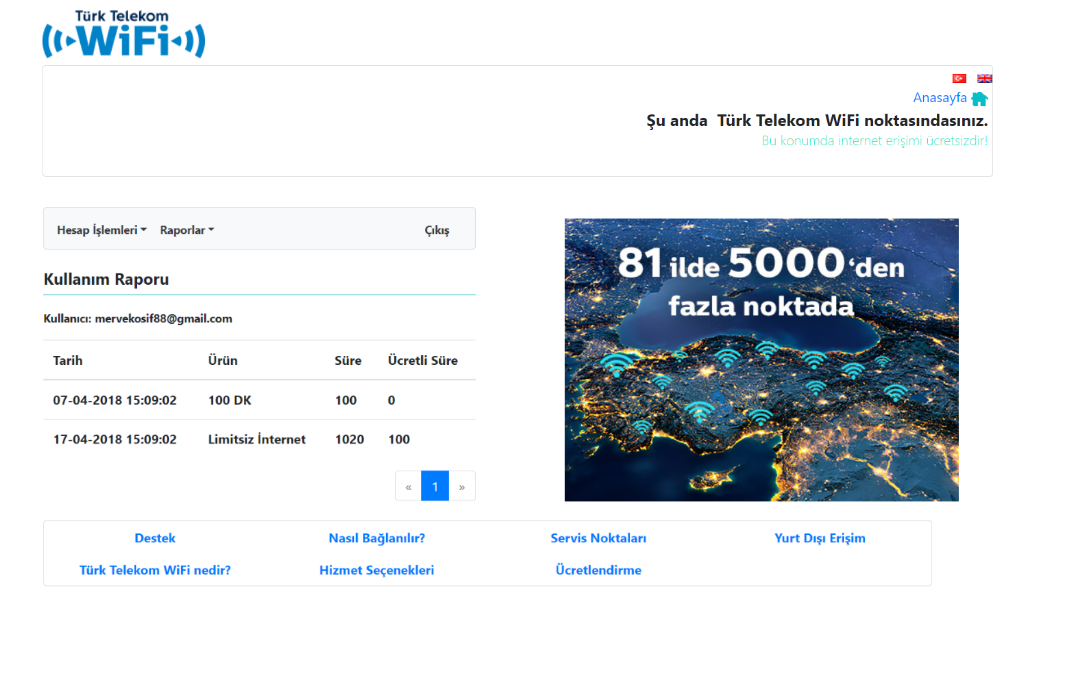Go to previous page with « button
Screen dimensions: 1065x680
(408, 486)
